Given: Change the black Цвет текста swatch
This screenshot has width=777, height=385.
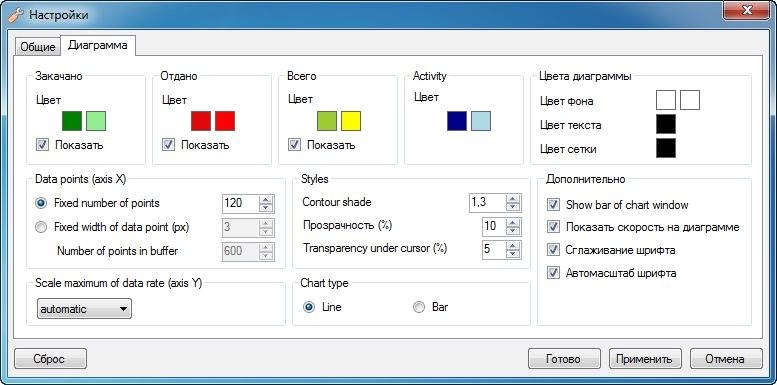Looking at the screenshot, I should [666, 124].
